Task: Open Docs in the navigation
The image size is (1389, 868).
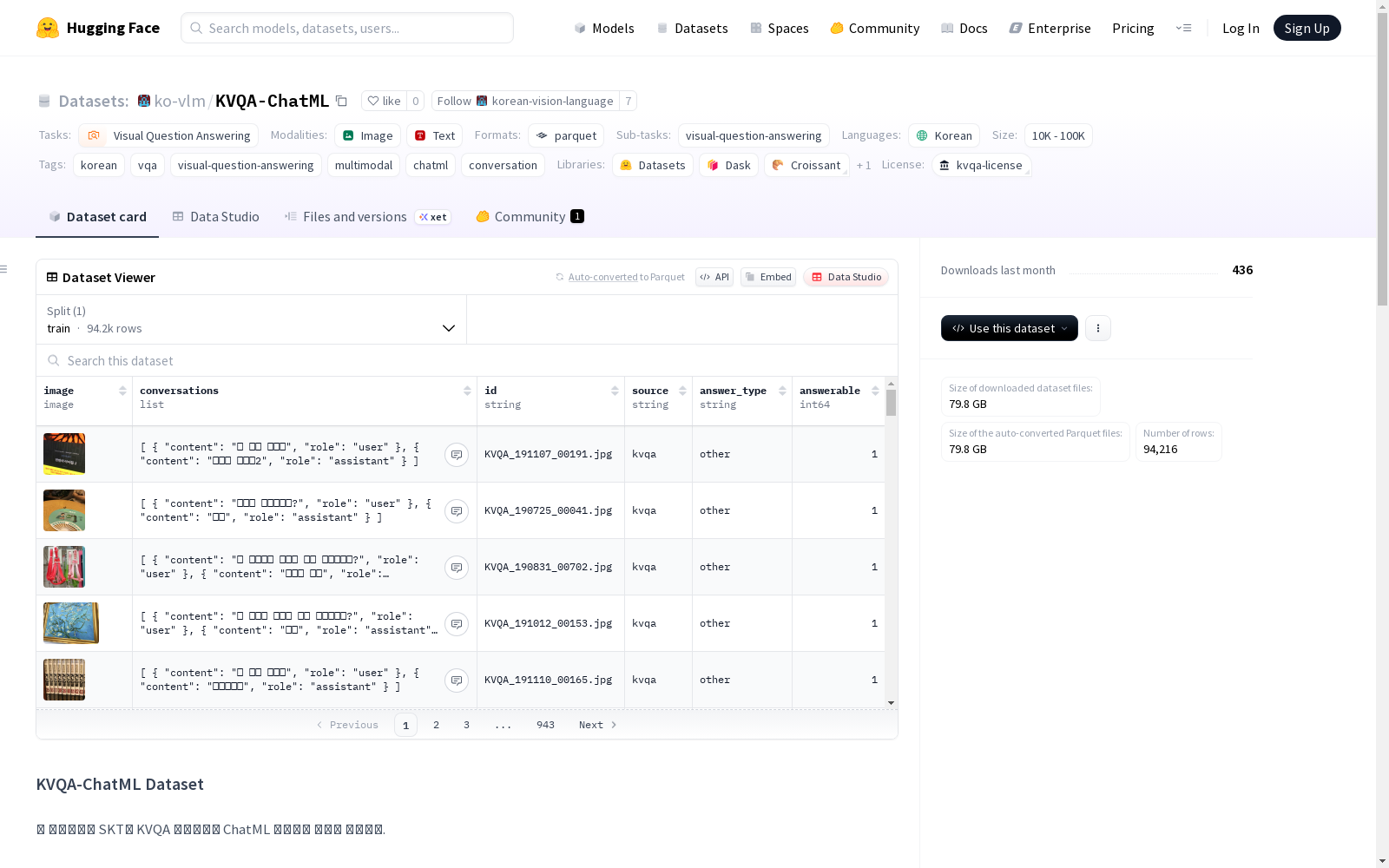Action: (x=964, y=28)
